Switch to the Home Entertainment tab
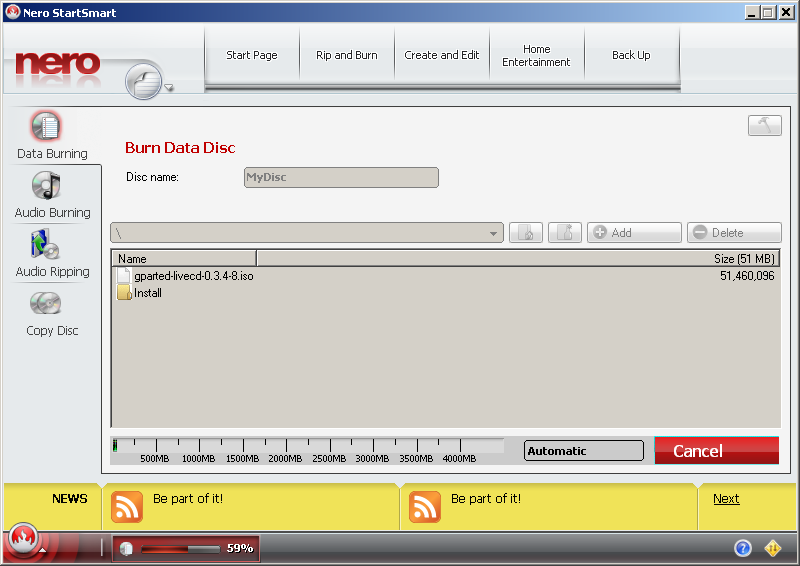Viewport: 800px width, 566px height. pos(536,55)
